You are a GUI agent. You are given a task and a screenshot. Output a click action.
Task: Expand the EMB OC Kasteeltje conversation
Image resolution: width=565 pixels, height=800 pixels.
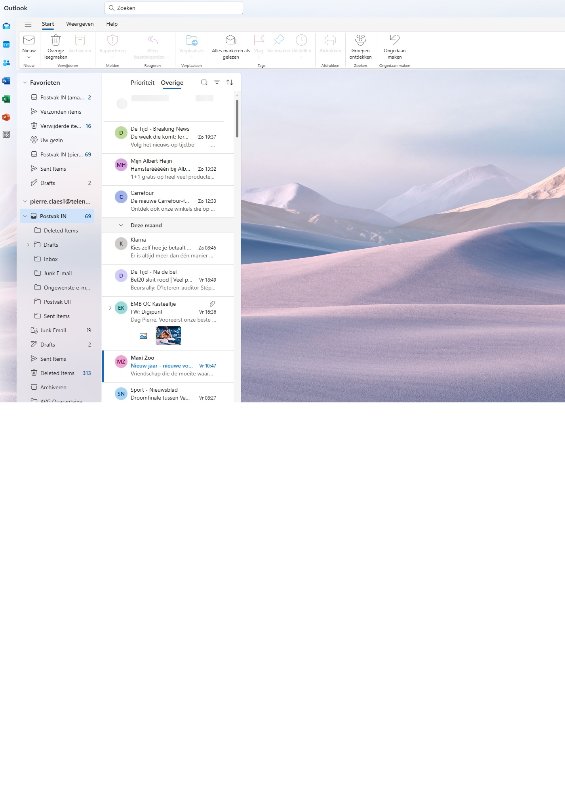coord(109,308)
